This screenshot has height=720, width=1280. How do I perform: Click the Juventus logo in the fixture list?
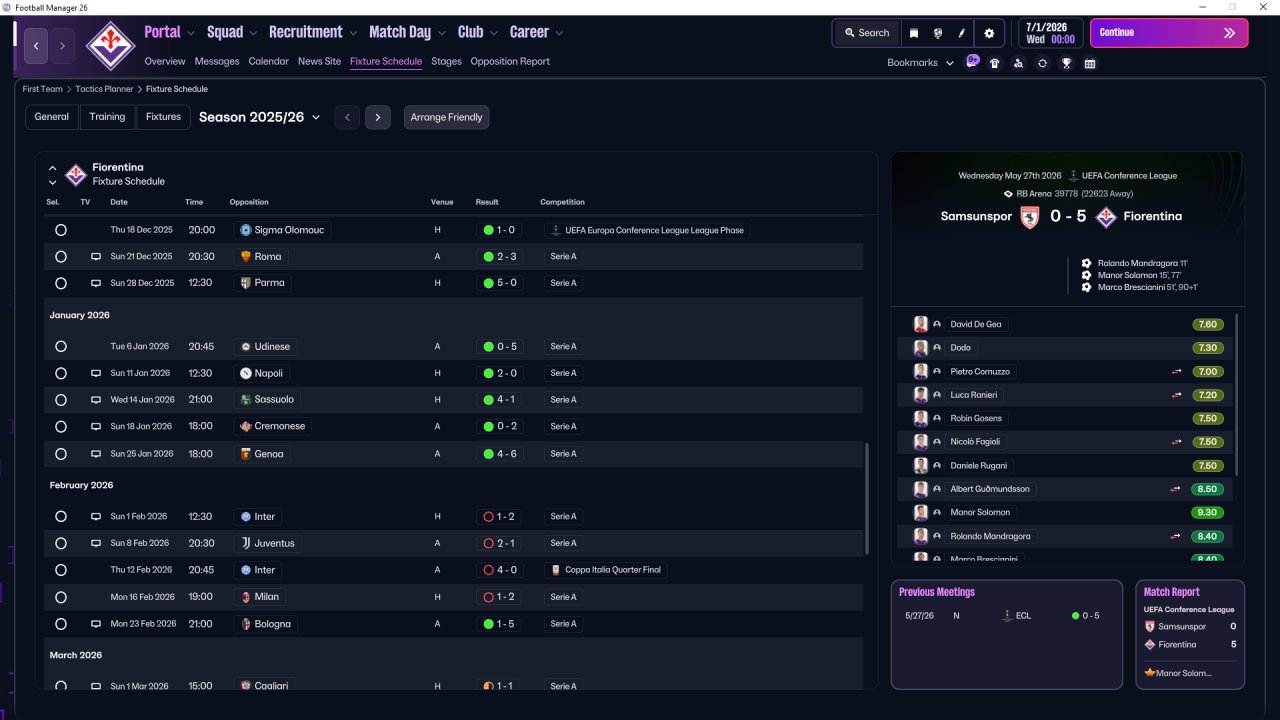click(x=246, y=543)
